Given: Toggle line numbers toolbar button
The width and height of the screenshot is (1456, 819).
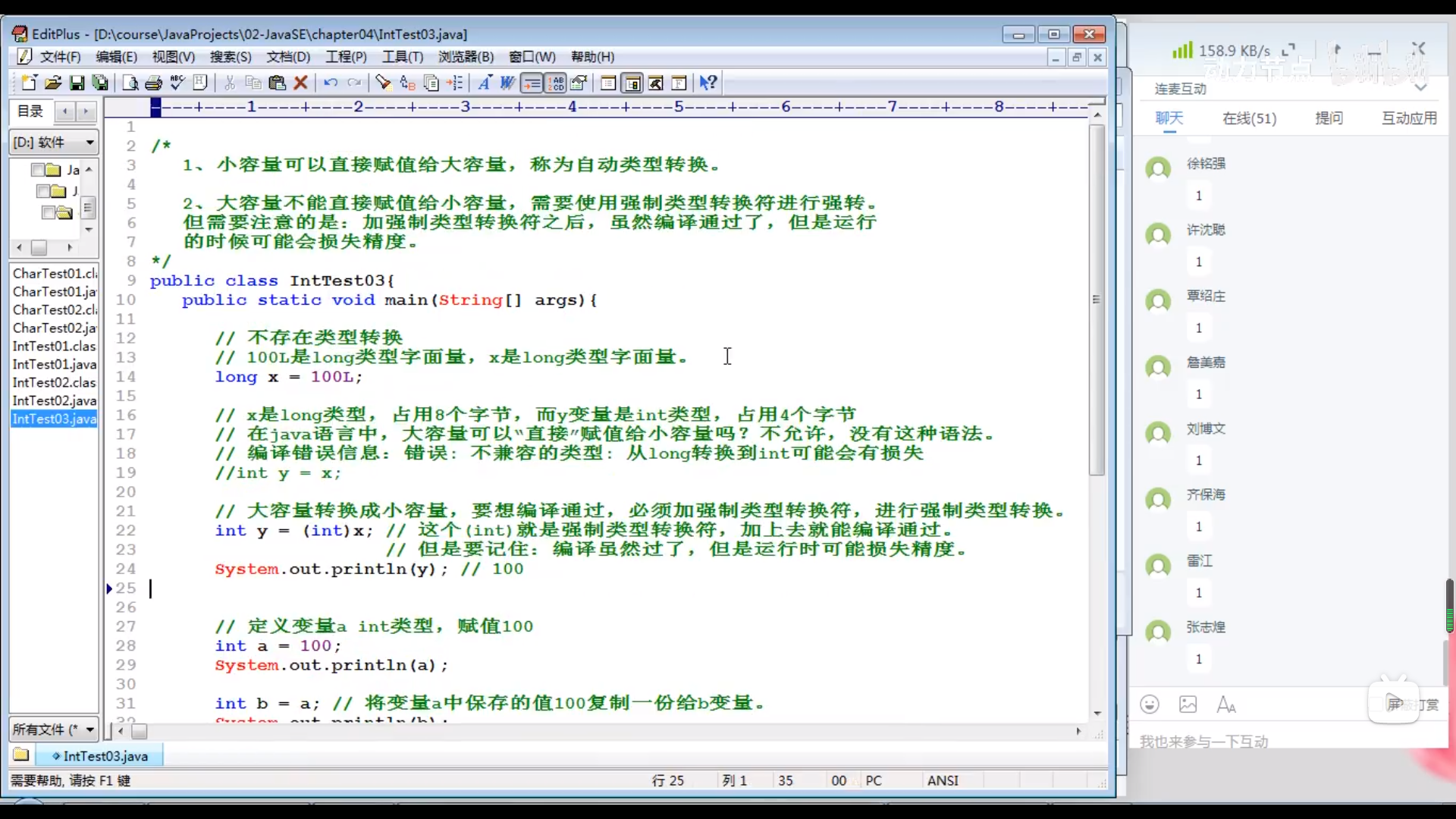Looking at the screenshot, I should (556, 83).
